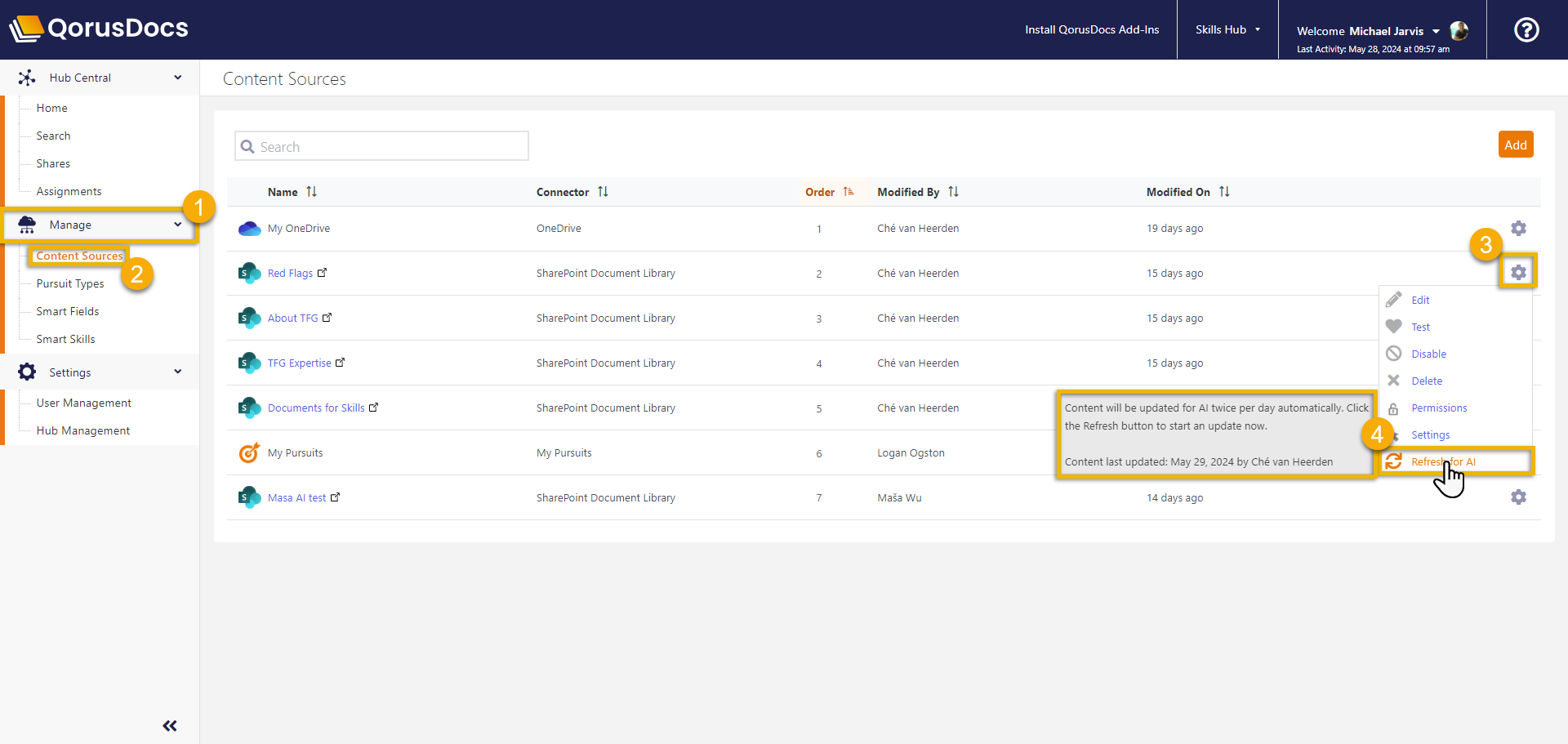This screenshot has width=1568, height=744.
Task: Open Assignments in sidebar
Action: (69, 191)
